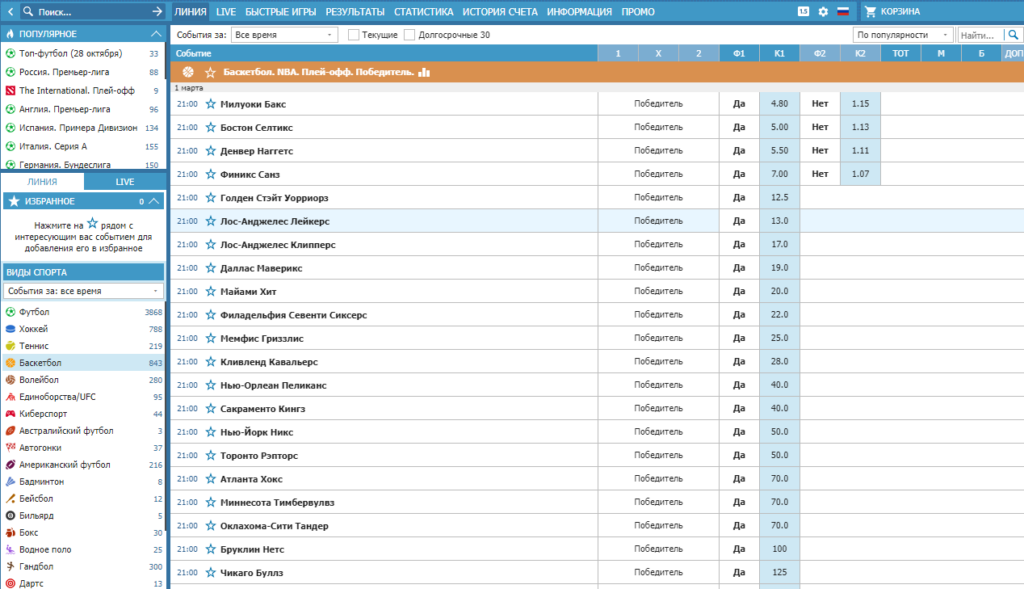
Task: Select the sidebar ЛИНИЯ tab
Action: coord(42,182)
